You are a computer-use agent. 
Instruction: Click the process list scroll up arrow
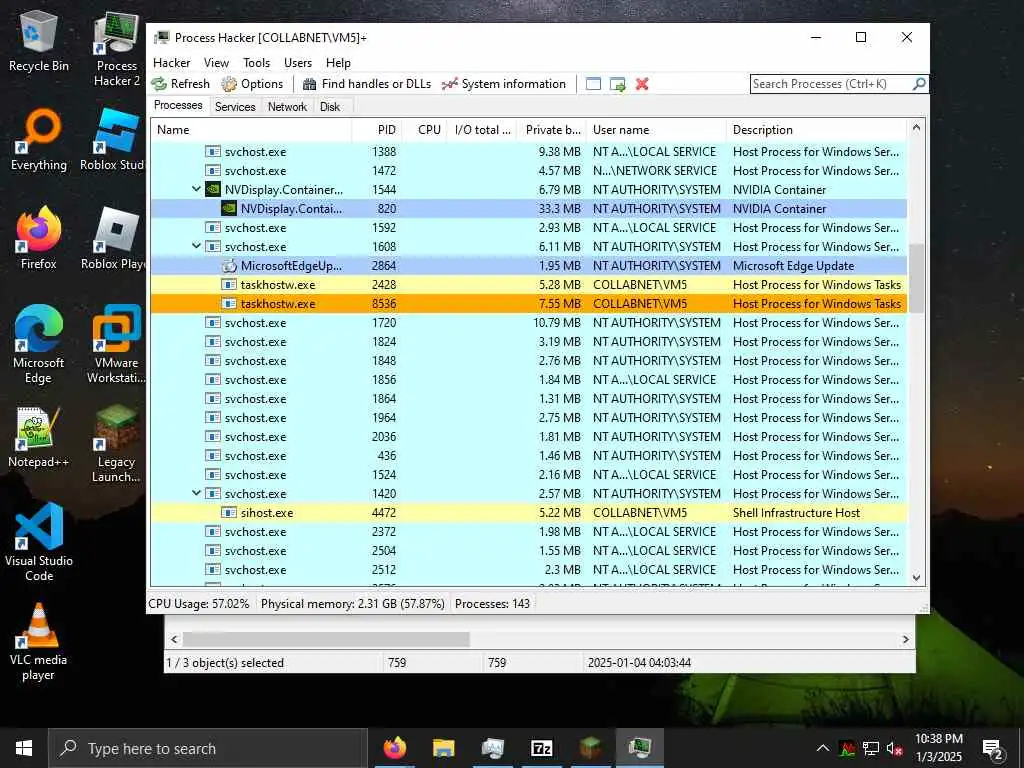coord(916,127)
